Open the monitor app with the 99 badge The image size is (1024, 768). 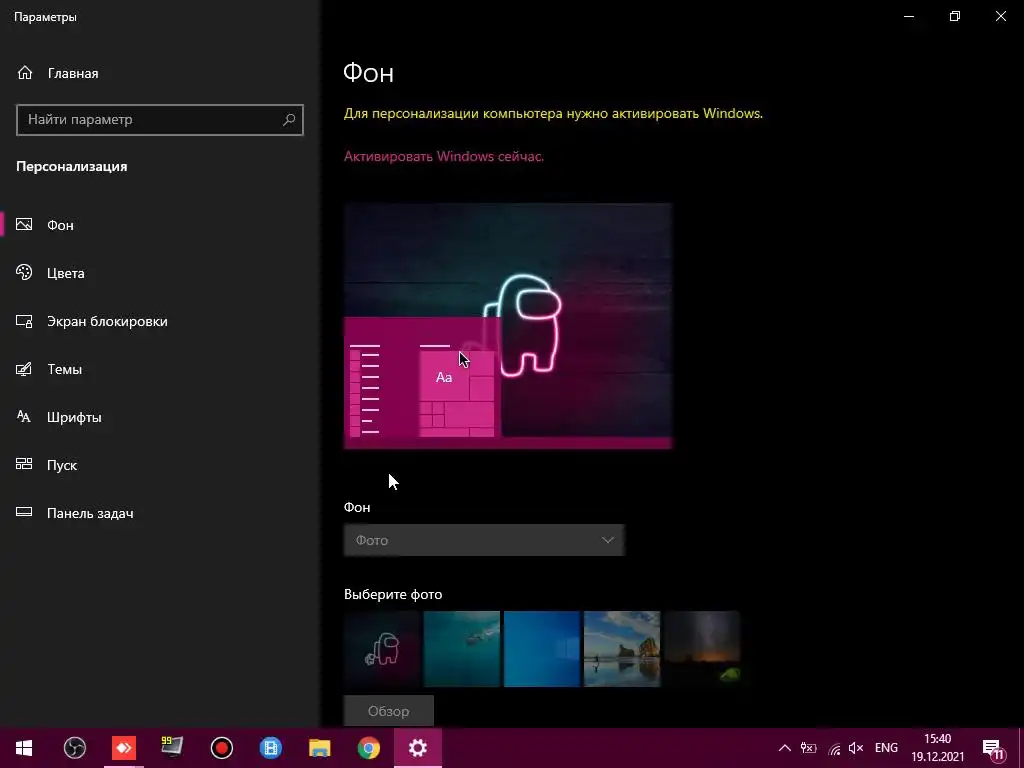pyautogui.click(x=172, y=748)
